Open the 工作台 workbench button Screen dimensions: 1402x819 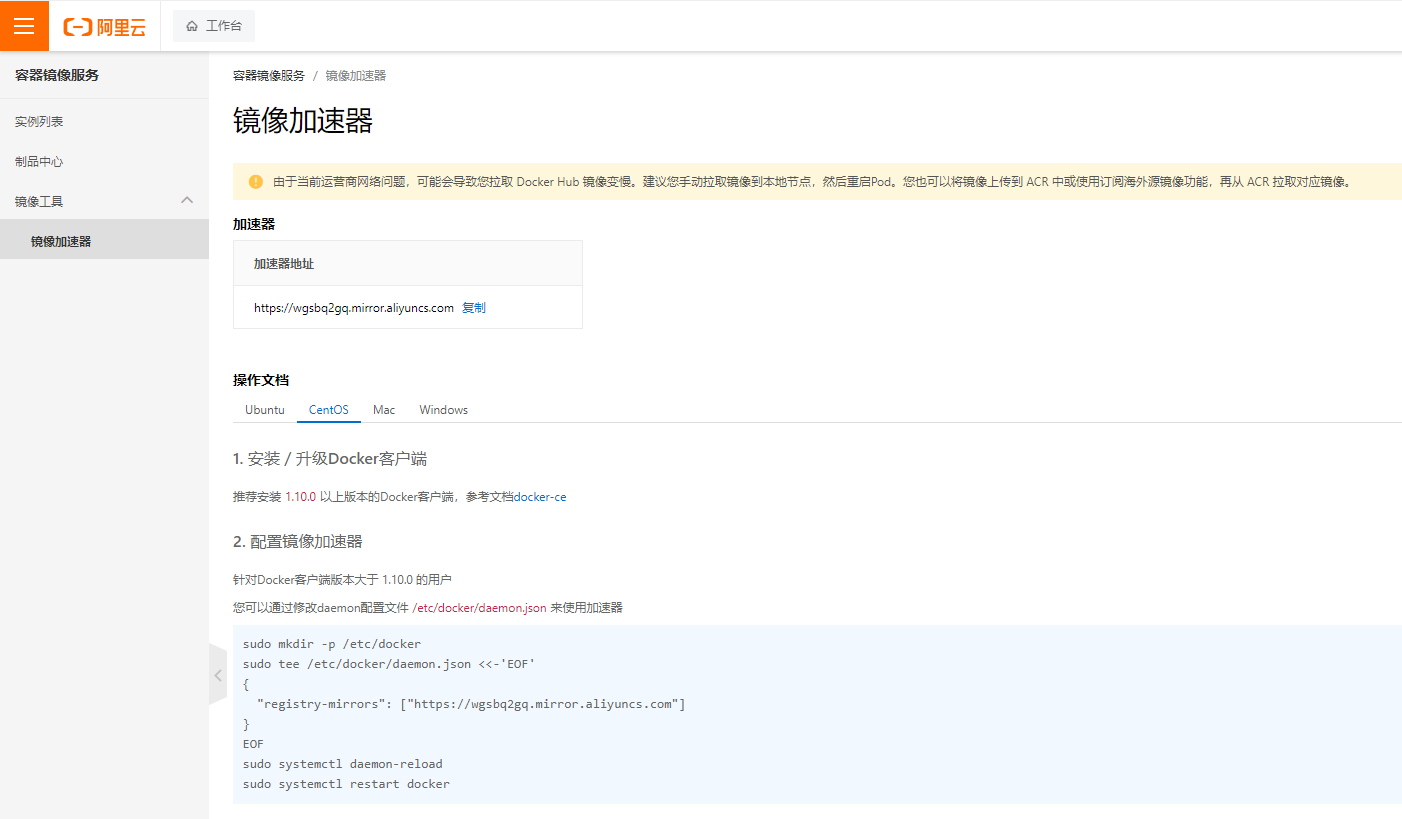point(214,26)
